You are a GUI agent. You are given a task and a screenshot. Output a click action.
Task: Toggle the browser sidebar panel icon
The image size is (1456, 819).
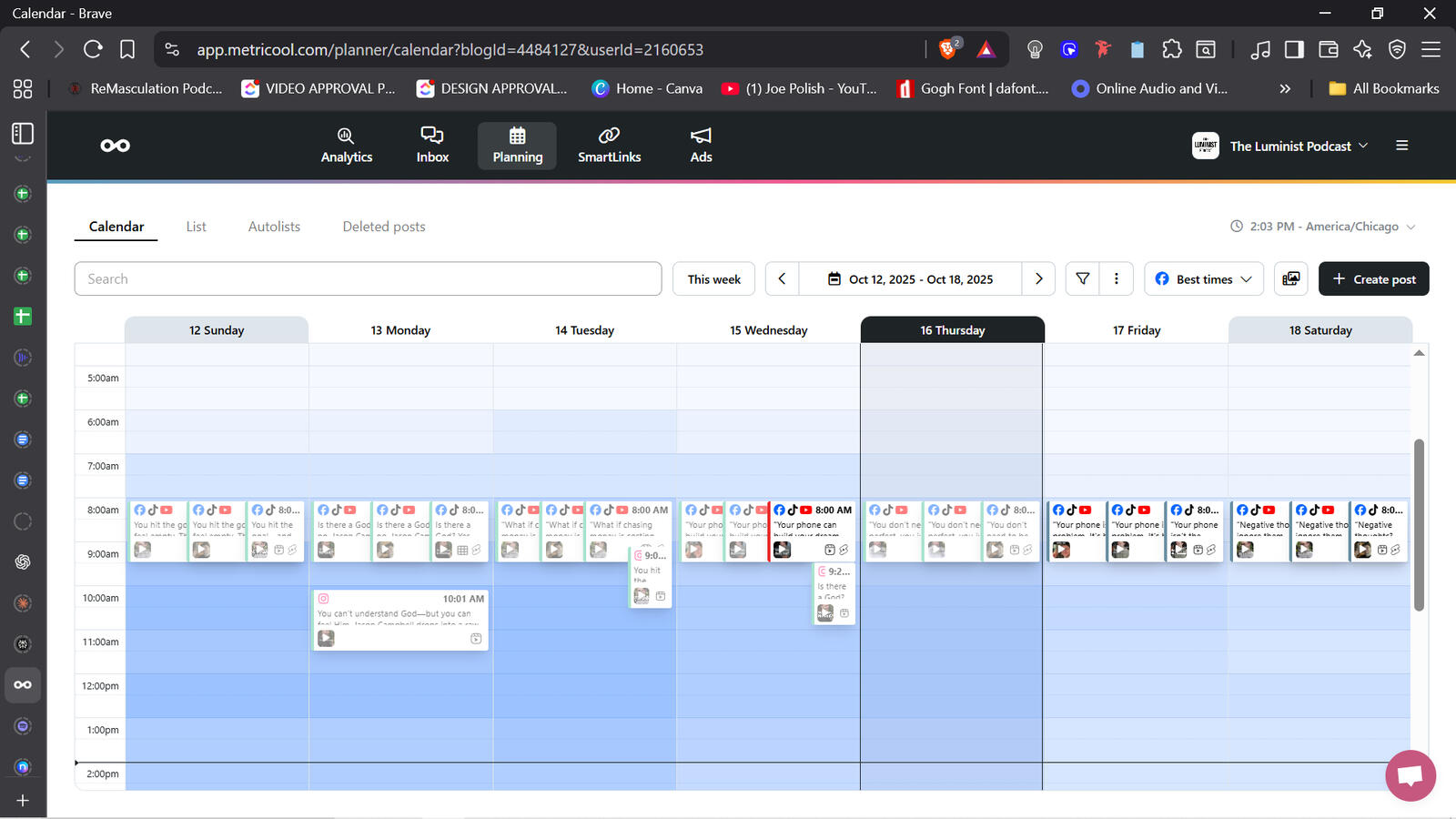1293,49
